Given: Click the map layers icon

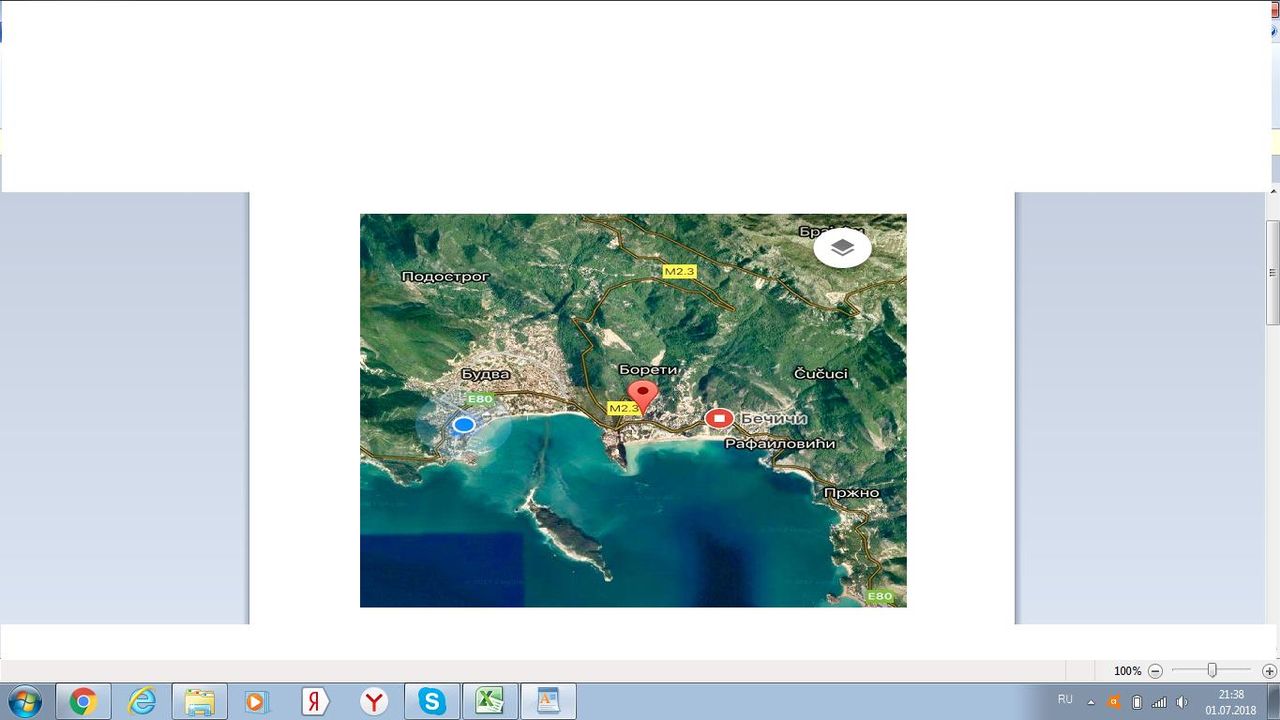Looking at the screenshot, I should (842, 247).
